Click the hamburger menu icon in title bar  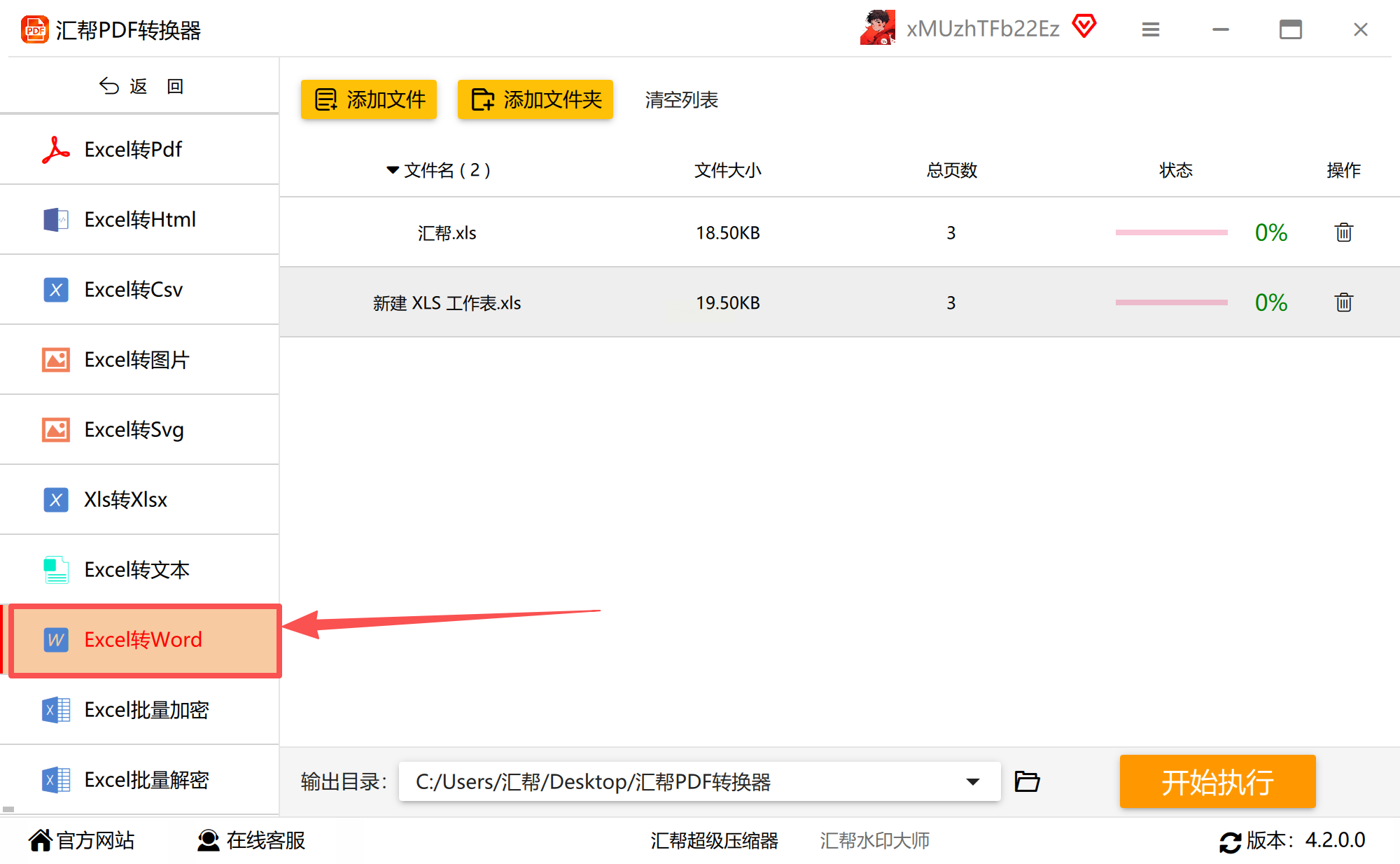tap(1151, 29)
